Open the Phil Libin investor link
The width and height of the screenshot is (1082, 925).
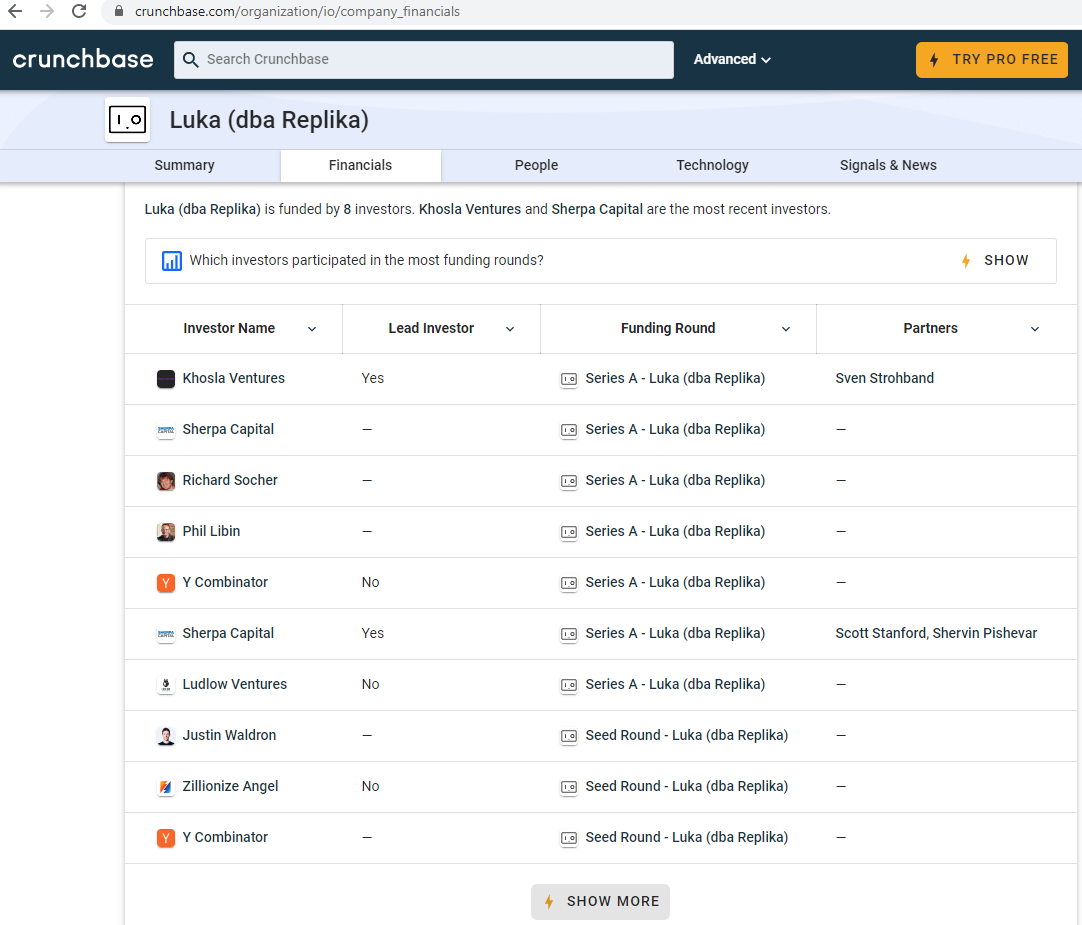pos(211,532)
